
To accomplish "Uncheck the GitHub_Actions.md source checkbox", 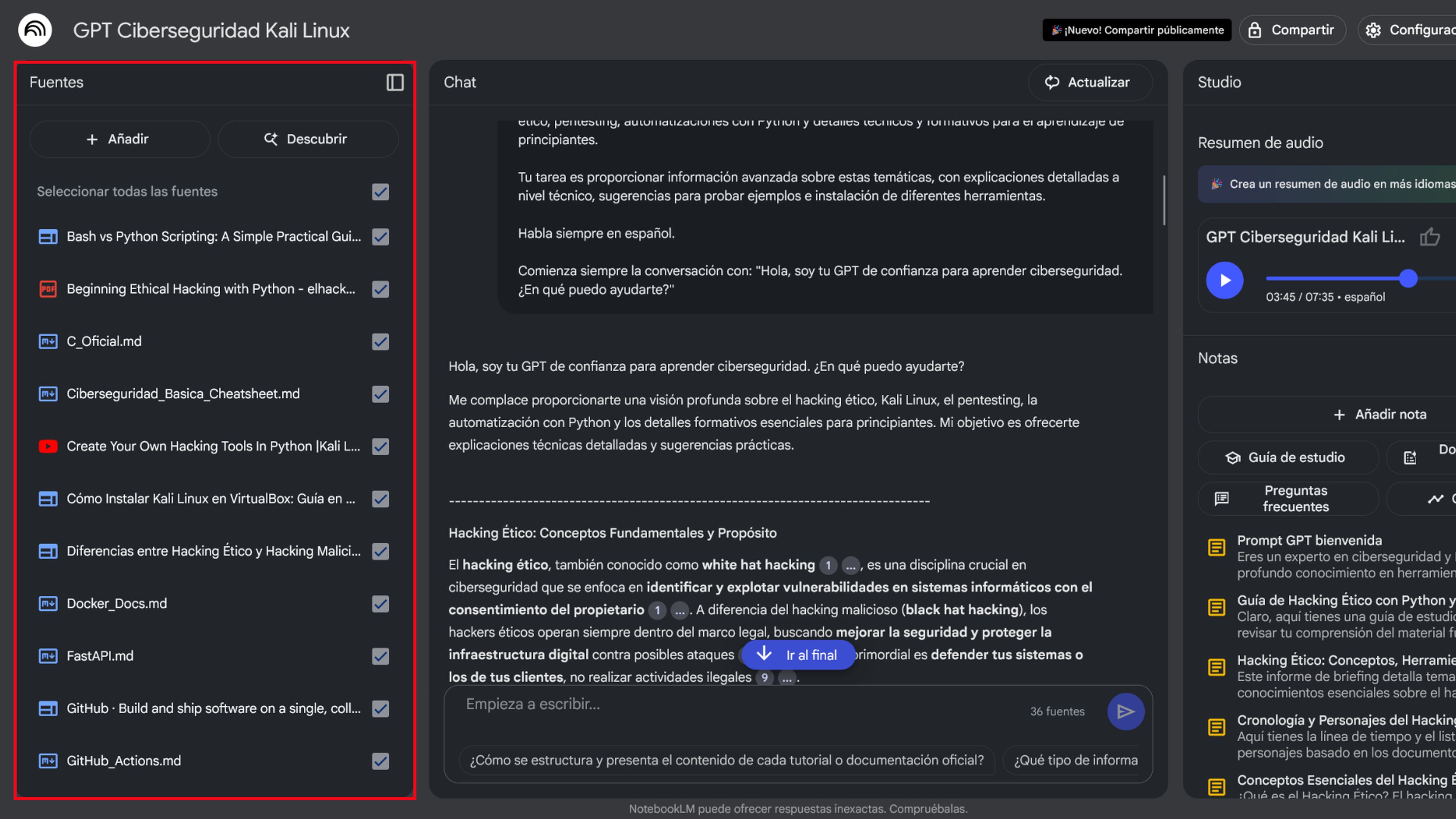I will pos(380,761).
